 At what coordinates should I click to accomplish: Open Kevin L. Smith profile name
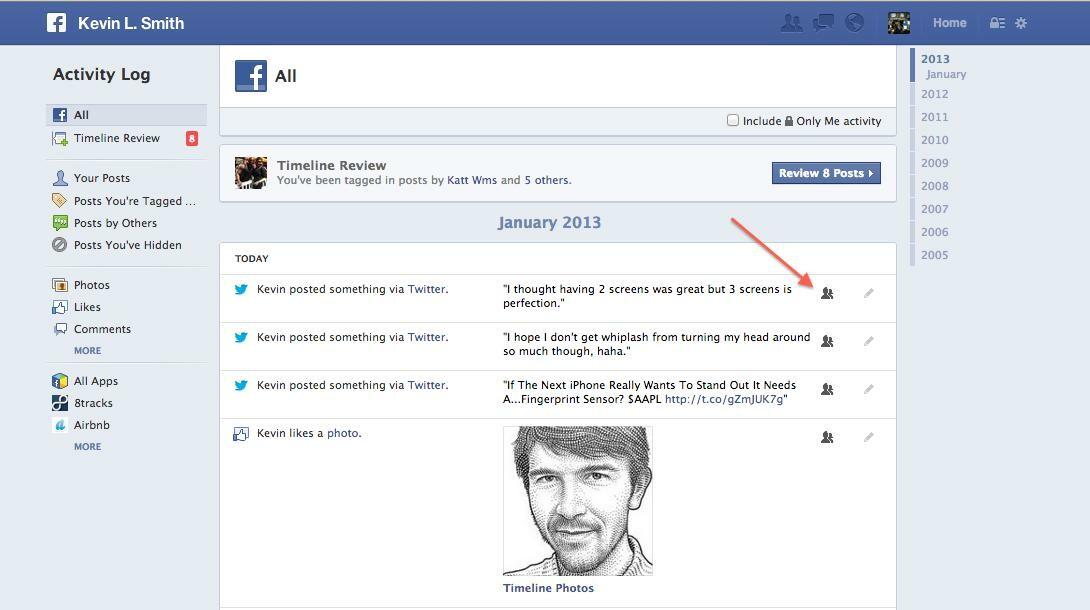(131, 23)
